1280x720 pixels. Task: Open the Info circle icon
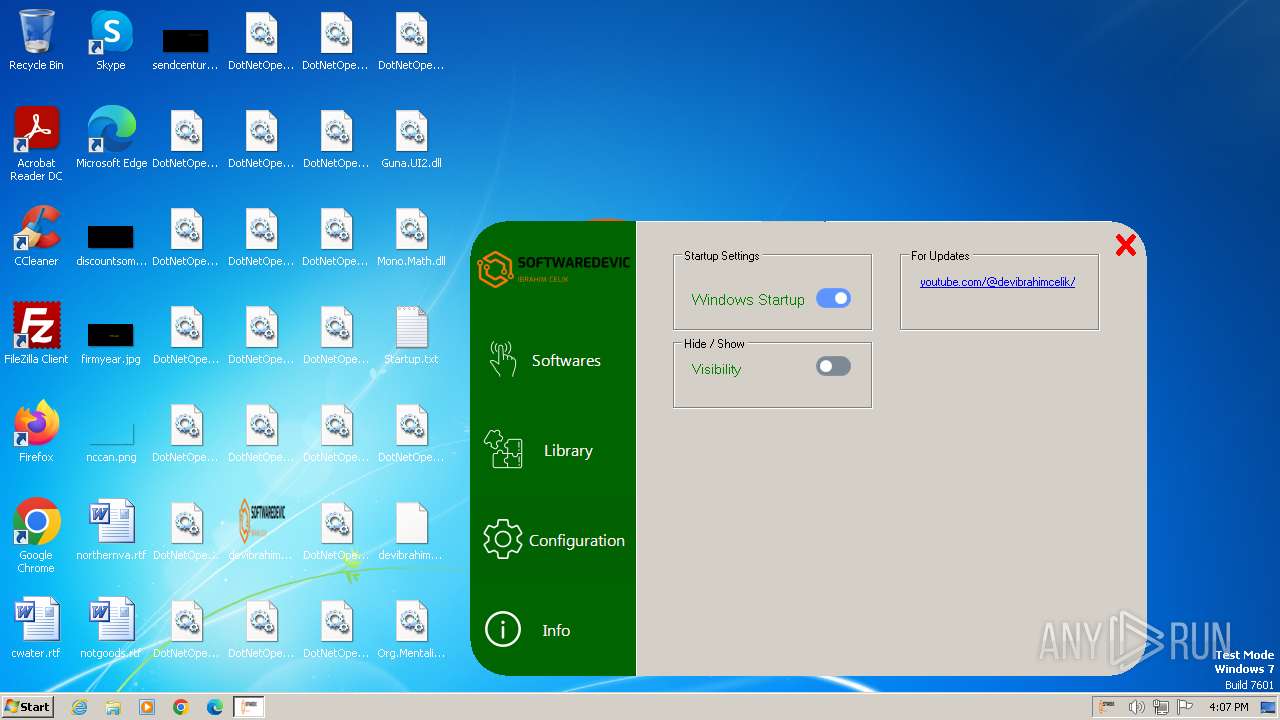coord(502,630)
